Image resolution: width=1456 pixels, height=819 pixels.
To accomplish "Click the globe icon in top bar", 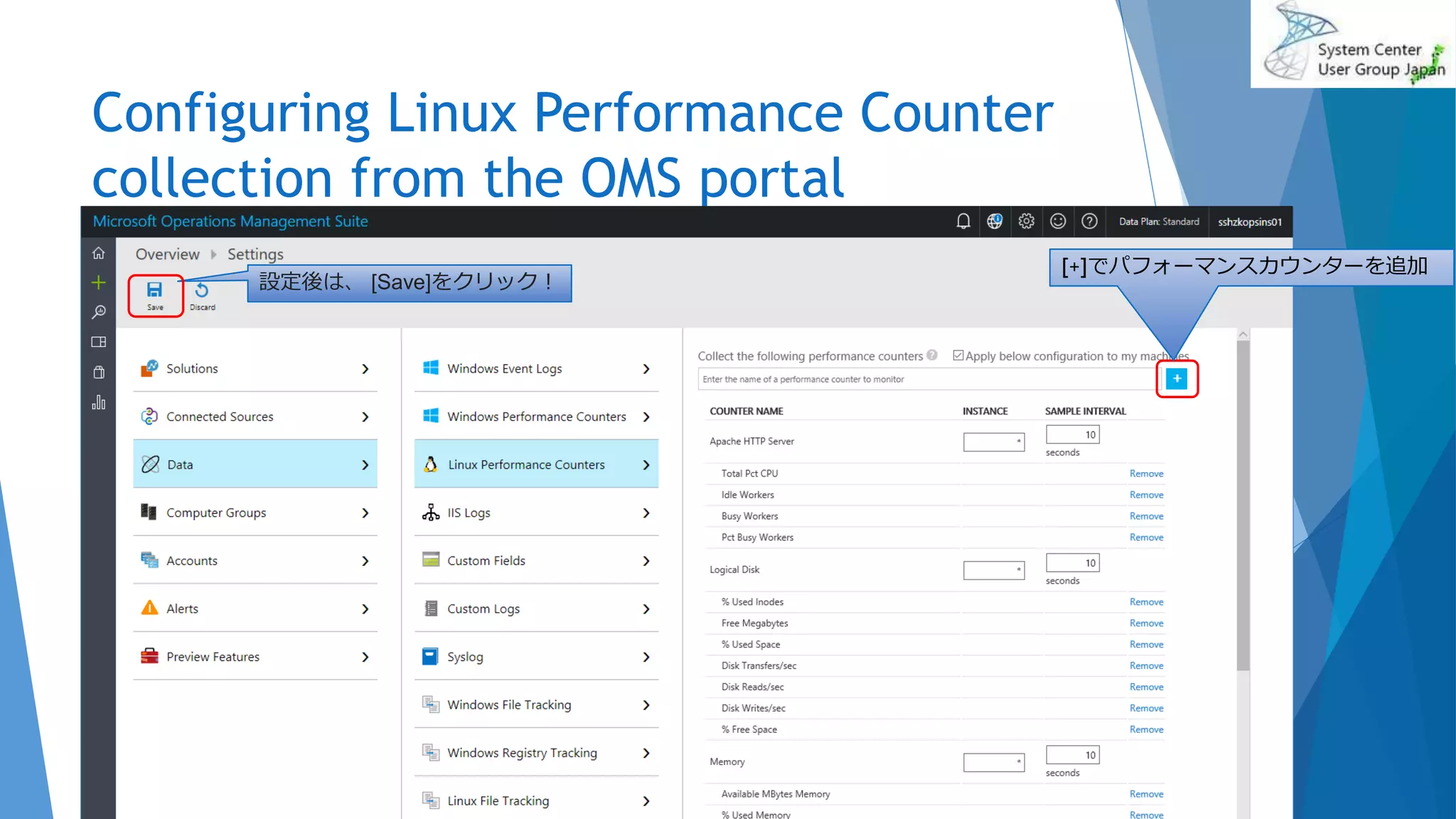I will 995,222.
